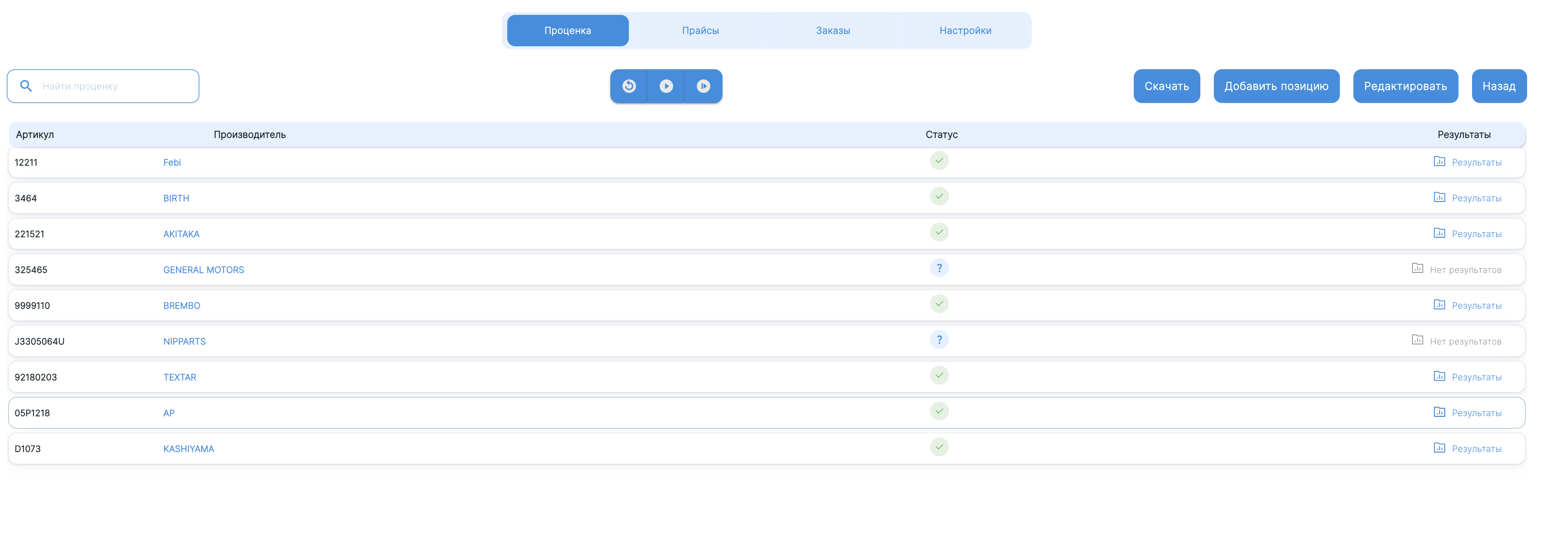
Task: Click the question mark status for J3305064U
Action: click(x=939, y=339)
